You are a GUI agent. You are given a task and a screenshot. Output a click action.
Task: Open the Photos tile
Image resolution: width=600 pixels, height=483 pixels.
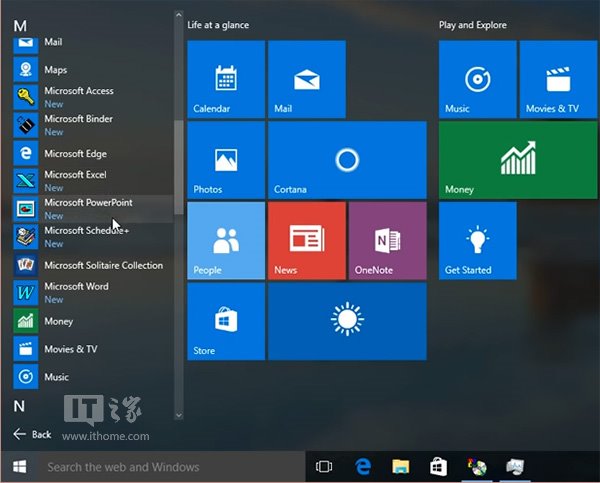pos(226,160)
